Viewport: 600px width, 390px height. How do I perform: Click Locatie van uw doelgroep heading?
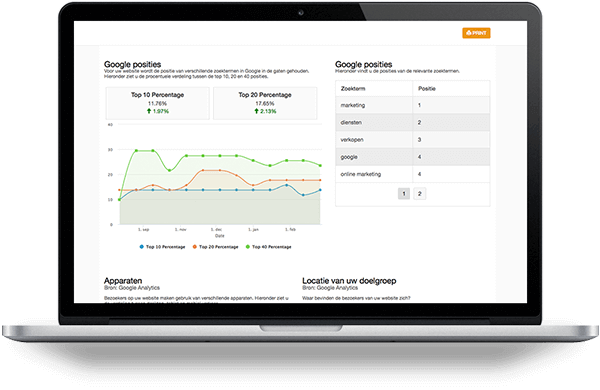tap(349, 281)
